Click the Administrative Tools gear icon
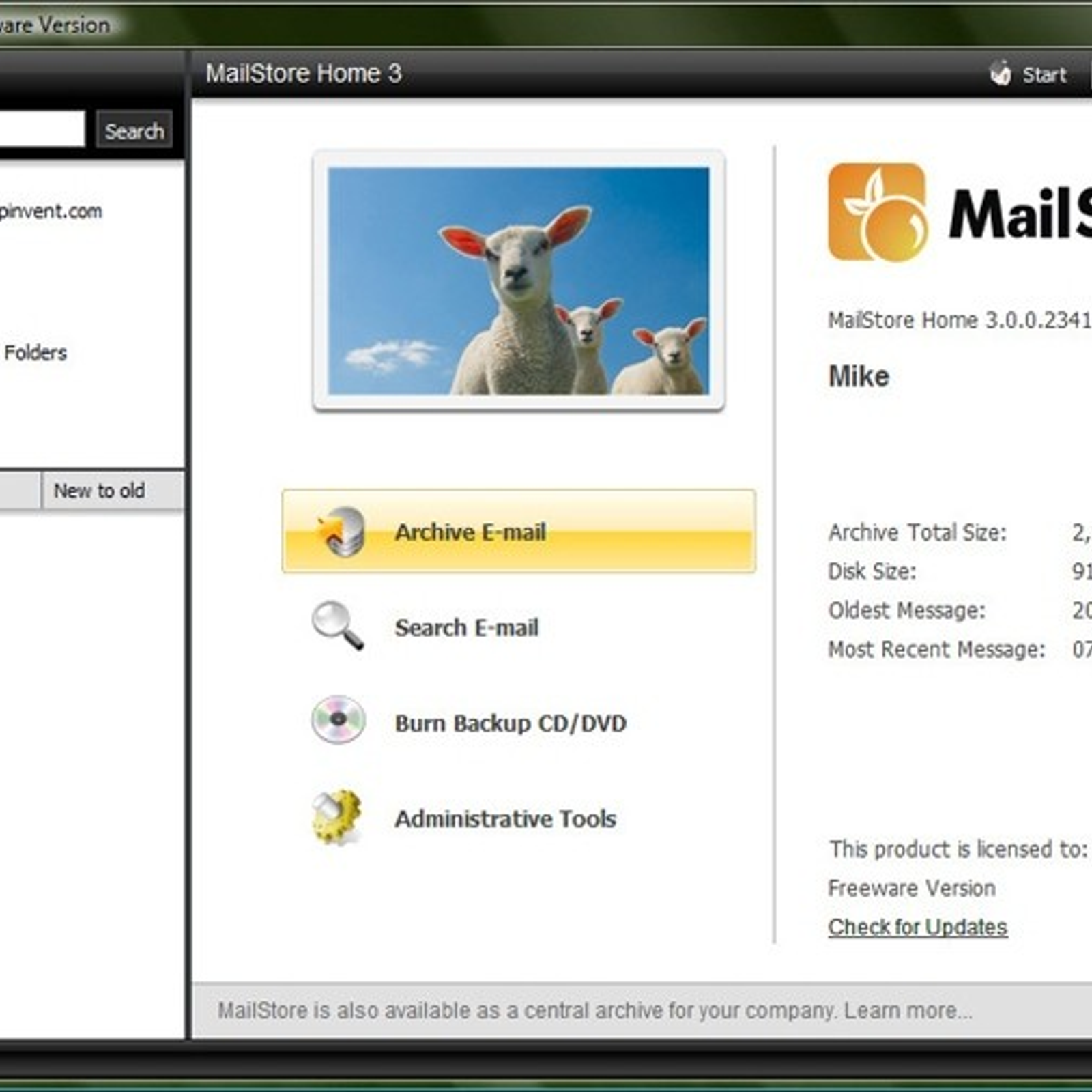This screenshot has height=1092, width=1092. point(336,817)
